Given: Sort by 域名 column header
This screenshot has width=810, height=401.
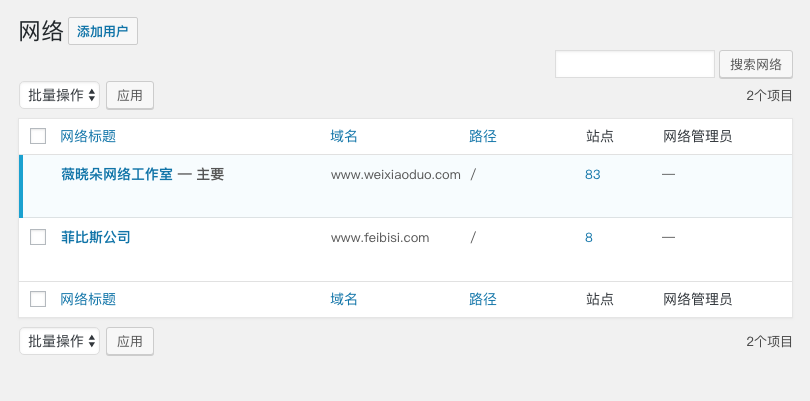Looking at the screenshot, I should tap(344, 136).
